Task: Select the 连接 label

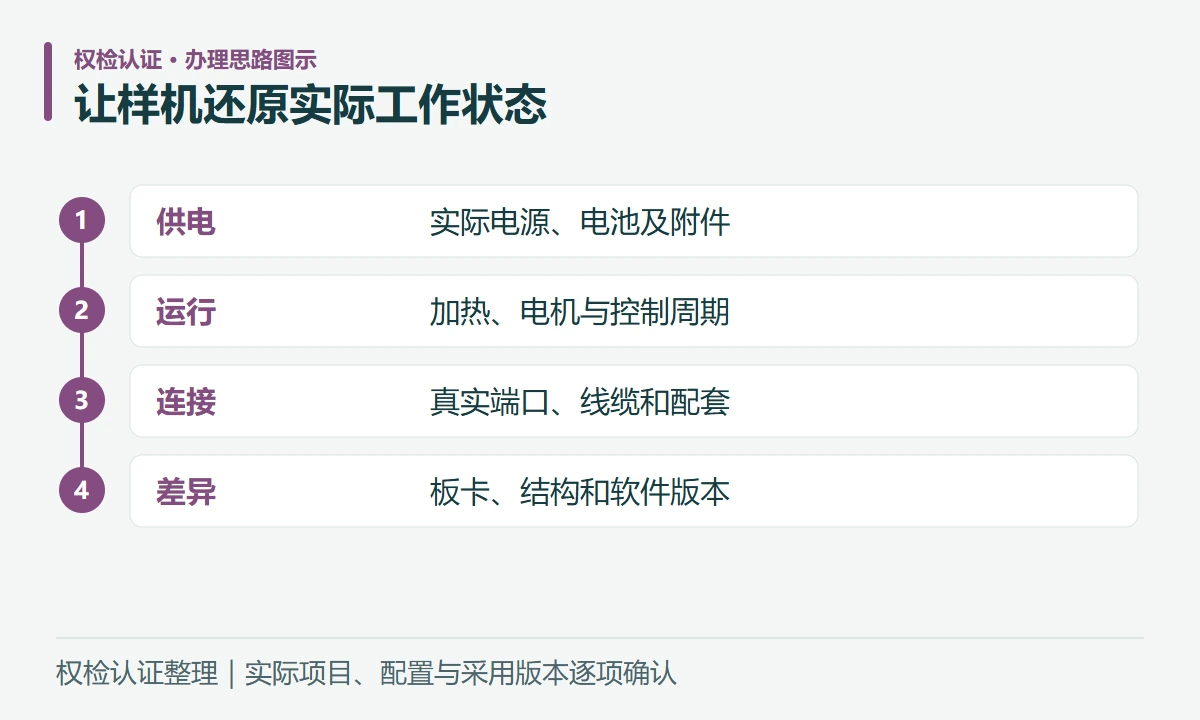Action: [x=186, y=401]
